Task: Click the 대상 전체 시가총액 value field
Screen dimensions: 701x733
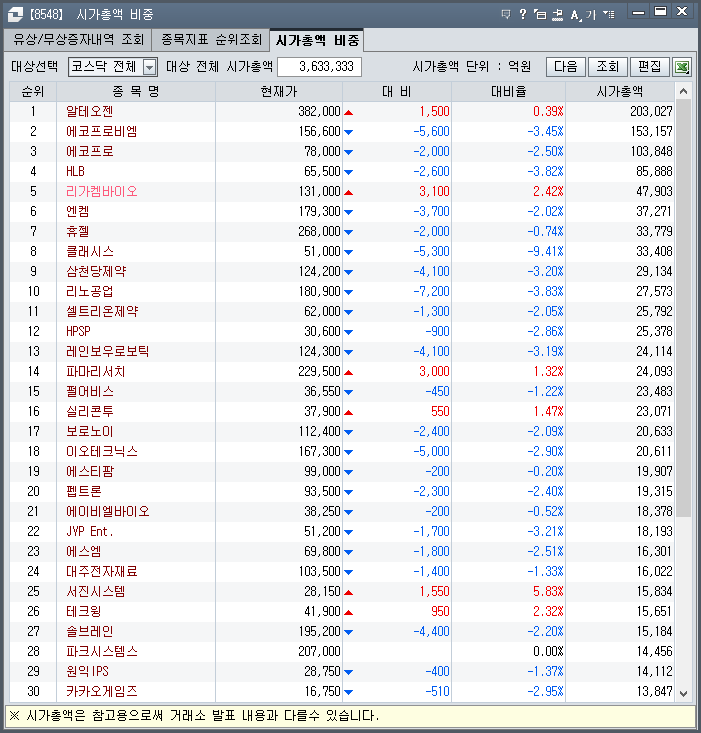Action: [319, 66]
